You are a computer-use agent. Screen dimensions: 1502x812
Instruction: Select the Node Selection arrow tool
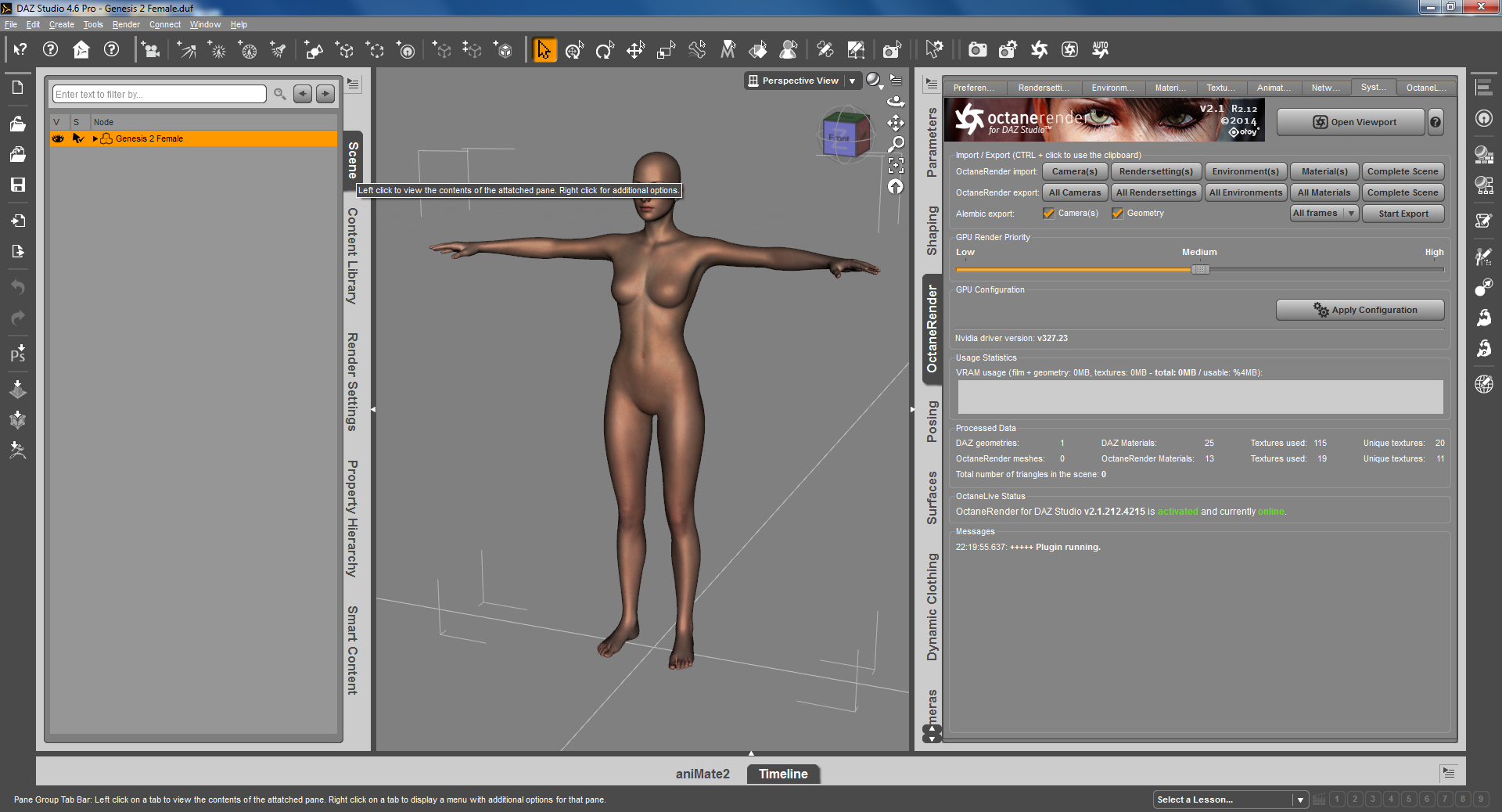pos(544,50)
